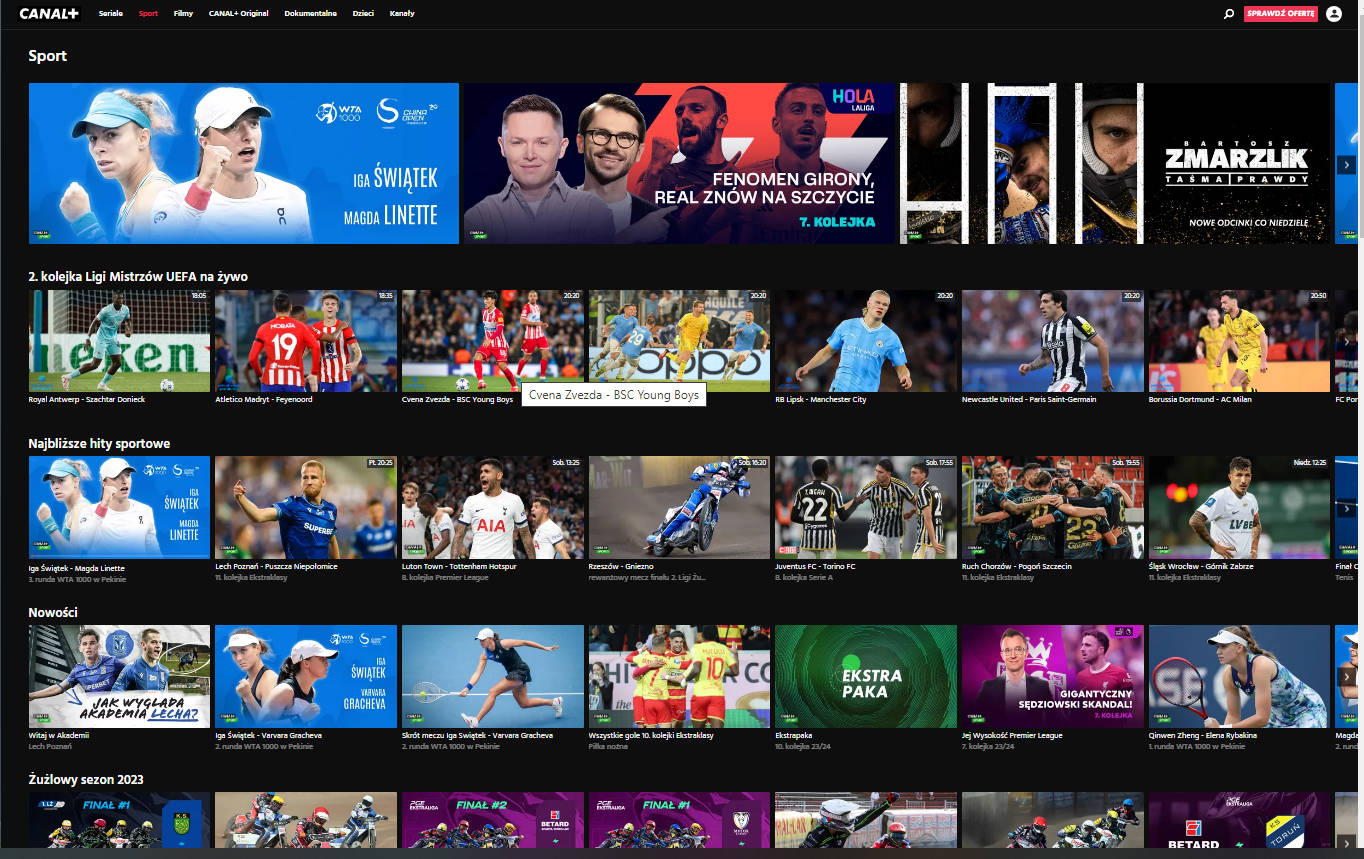Open the Filmy menu item

click(183, 14)
